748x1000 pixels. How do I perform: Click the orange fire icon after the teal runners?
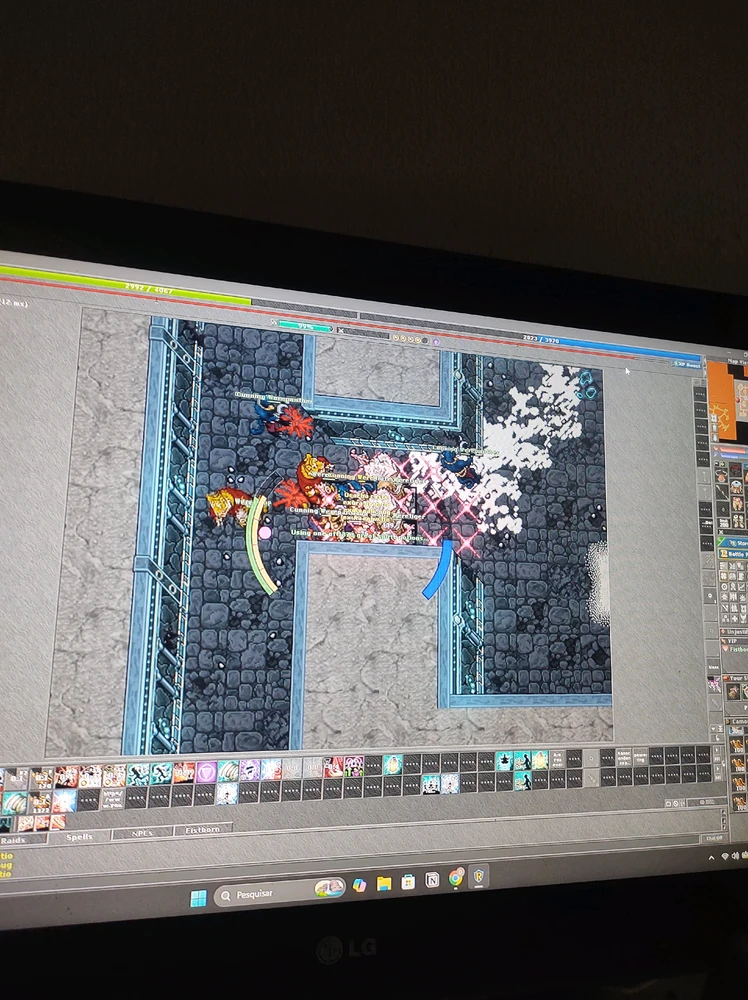pos(184,772)
